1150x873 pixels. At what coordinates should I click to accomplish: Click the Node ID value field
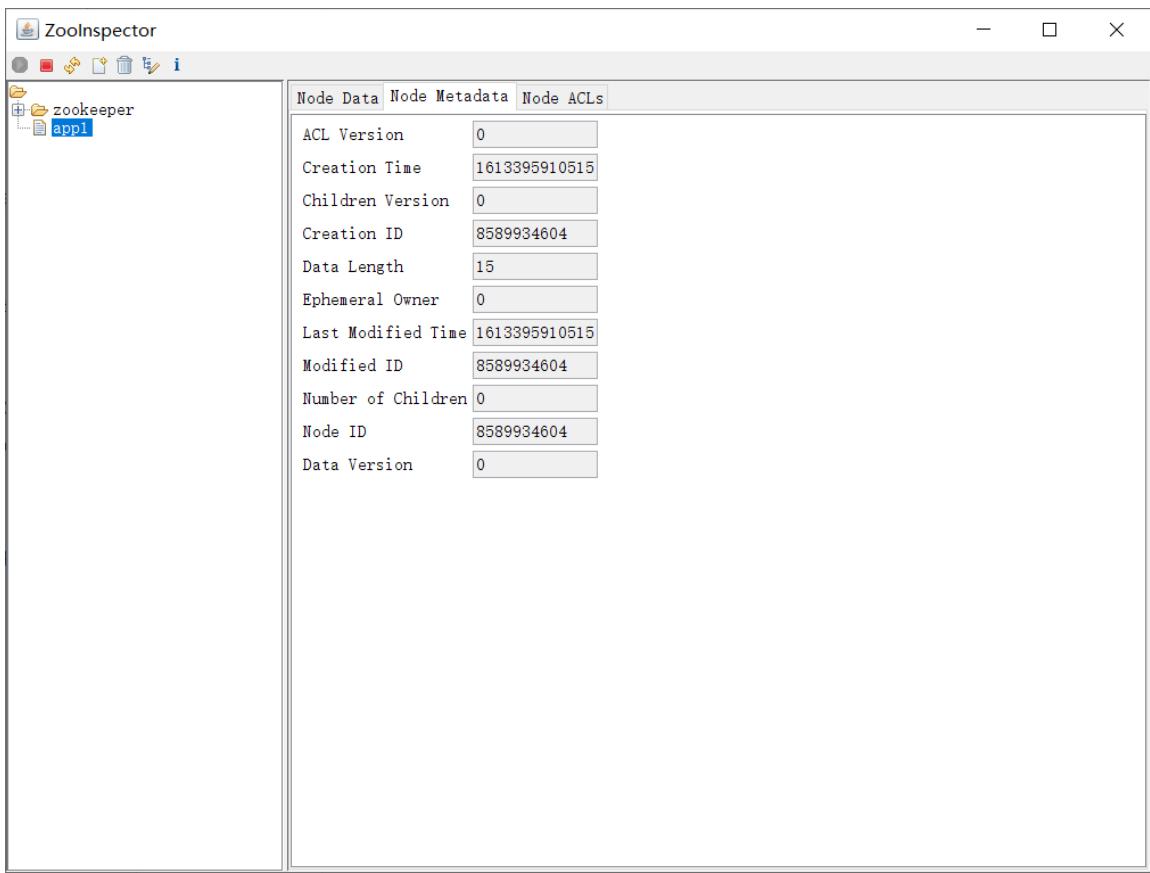[x=535, y=432]
